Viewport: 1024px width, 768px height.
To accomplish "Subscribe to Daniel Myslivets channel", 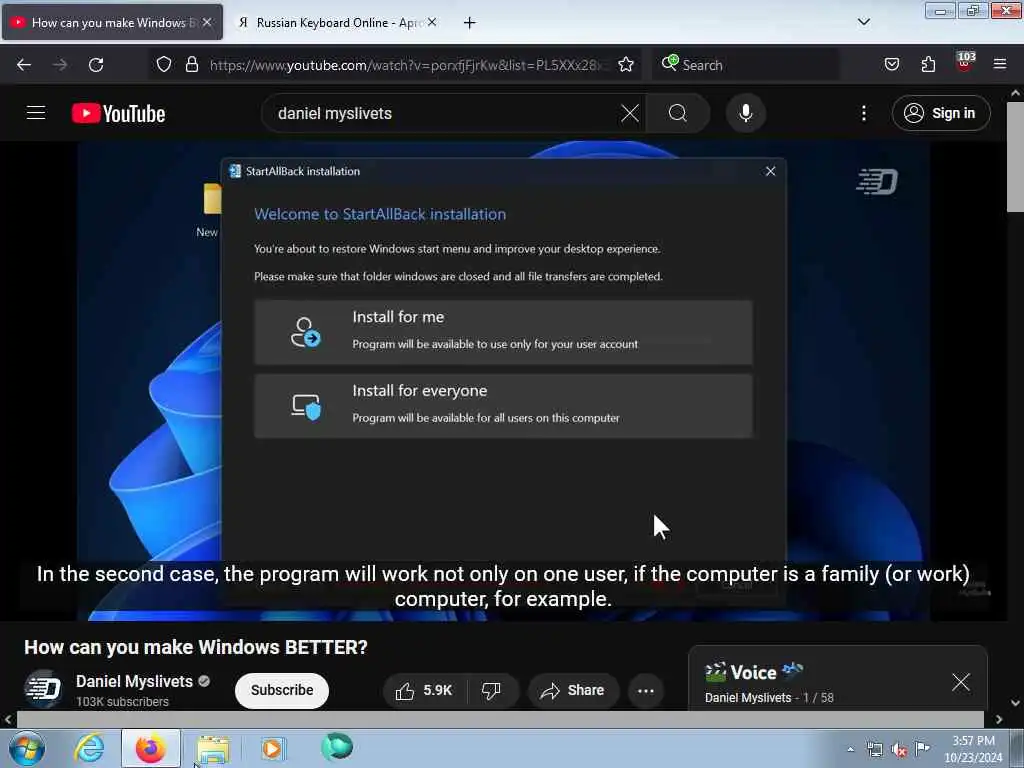I will (281, 690).
